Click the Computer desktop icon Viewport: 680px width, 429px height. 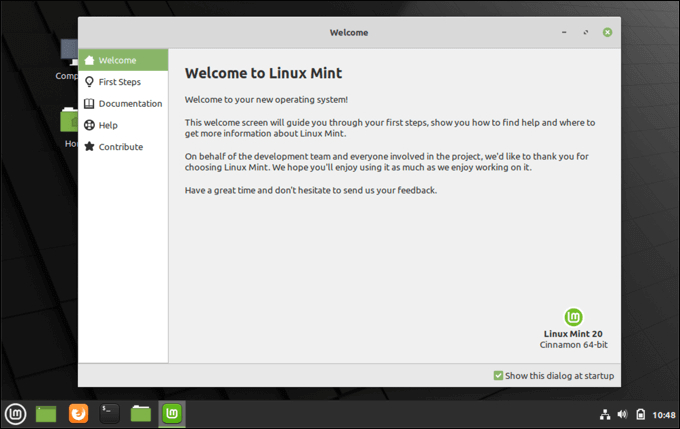(x=69, y=59)
